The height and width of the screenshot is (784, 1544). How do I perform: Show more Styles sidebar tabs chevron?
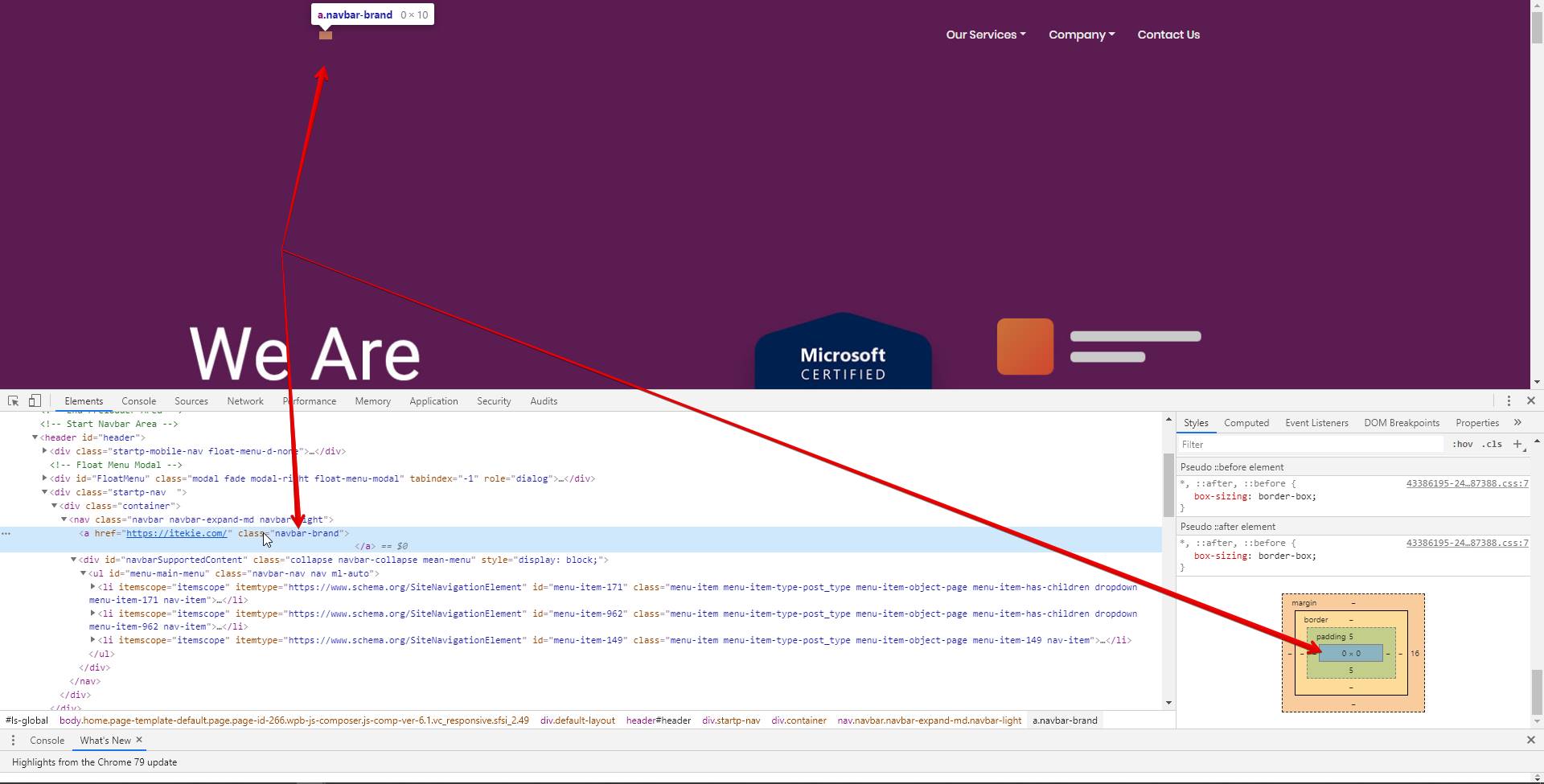tap(1517, 423)
